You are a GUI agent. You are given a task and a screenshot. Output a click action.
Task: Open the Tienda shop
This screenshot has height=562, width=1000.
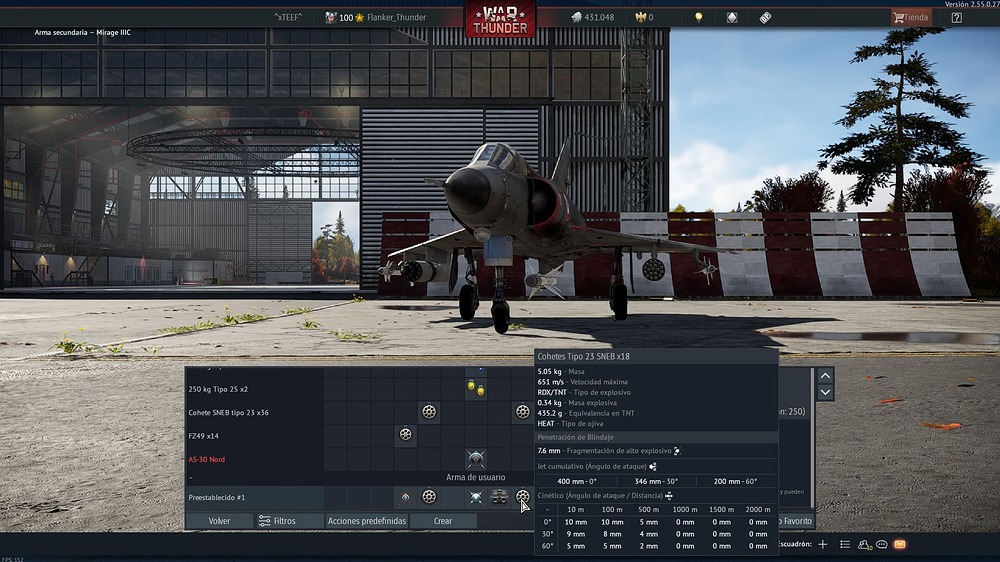[910, 17]
